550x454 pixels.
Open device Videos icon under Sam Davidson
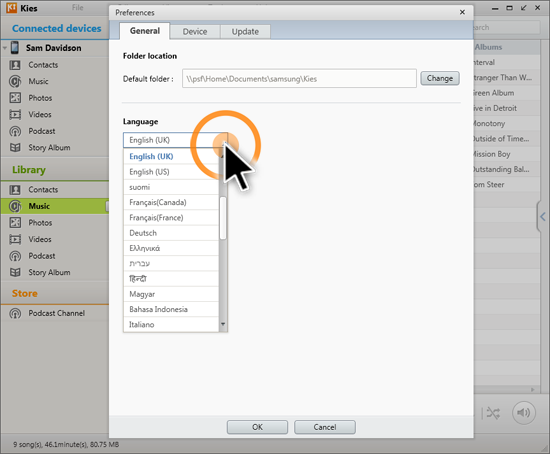[x=15, y=114]
